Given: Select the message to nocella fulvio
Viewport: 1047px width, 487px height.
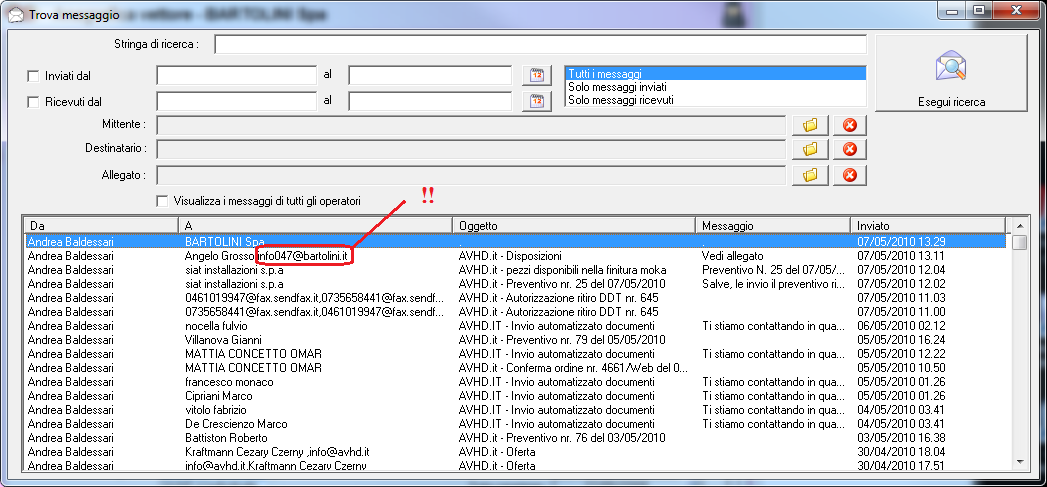Looking at the screenshot, I should (x=515, y=325).
